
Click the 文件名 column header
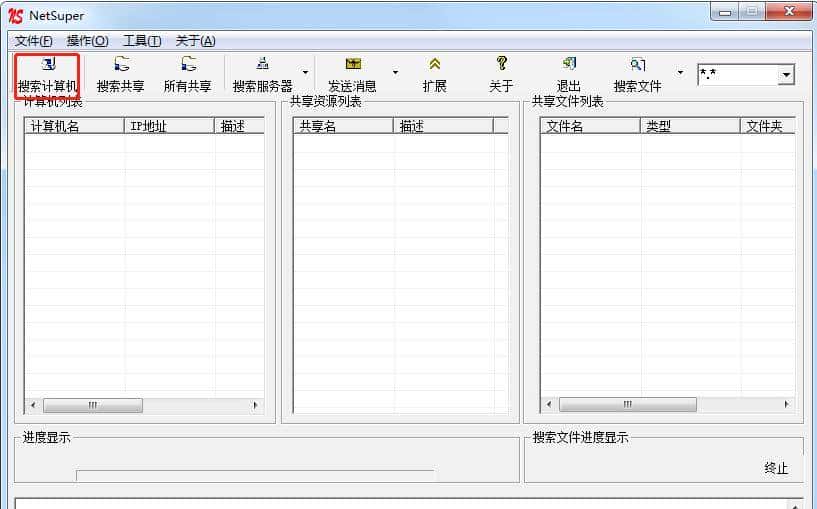tap(590, 126)
